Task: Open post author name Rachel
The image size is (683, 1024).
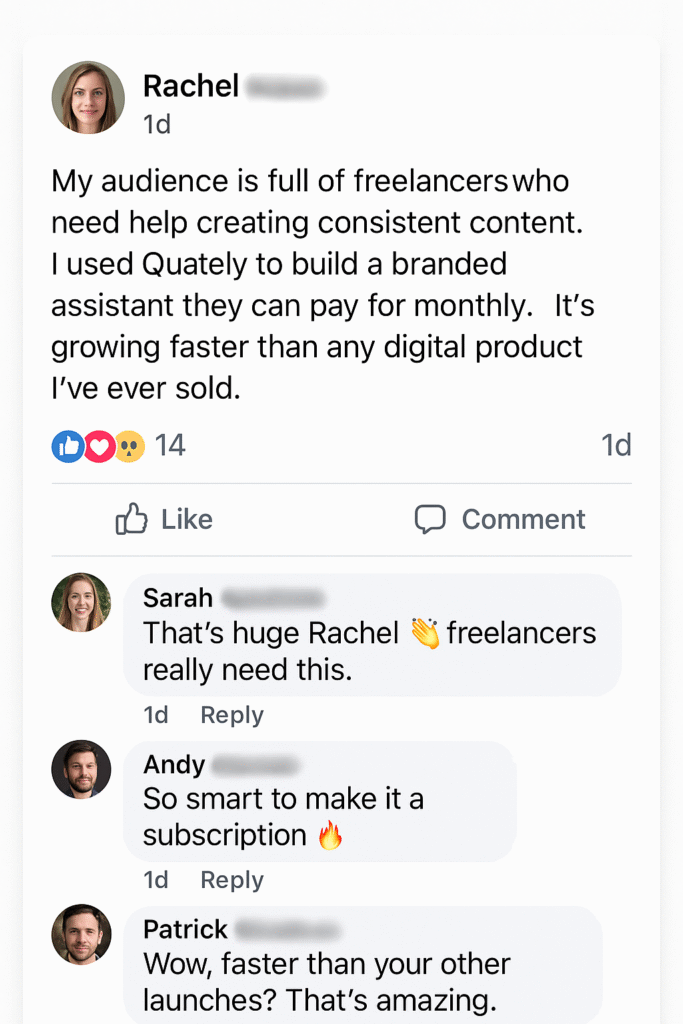Action: [191, 86]
